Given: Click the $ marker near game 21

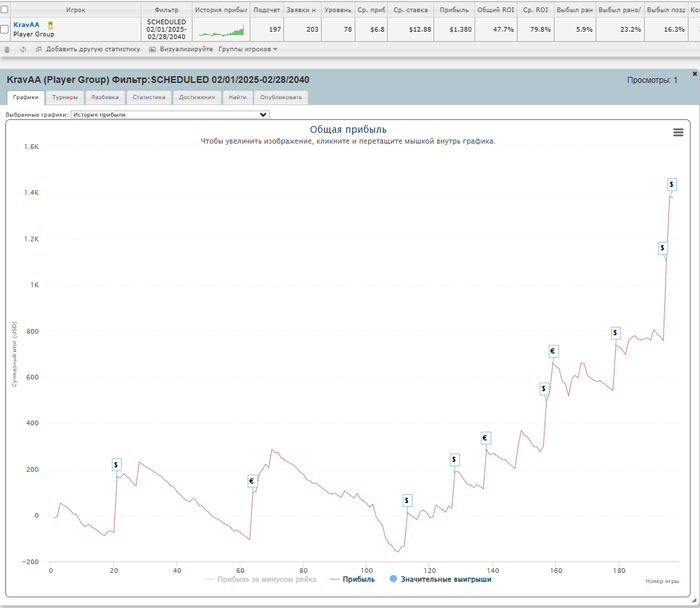Looking at the screenshot, I should point(117,464).
